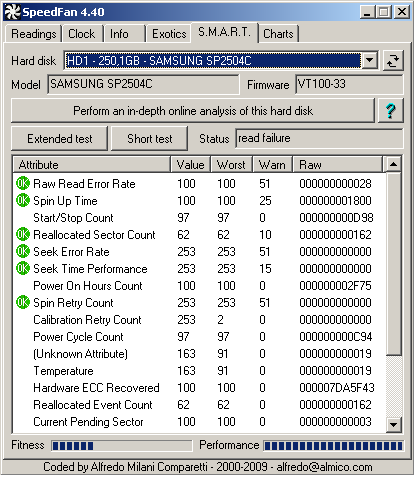Select the Current Pending Sector row
This screenshot has height=477, width=414.
[x=199, y=422]
